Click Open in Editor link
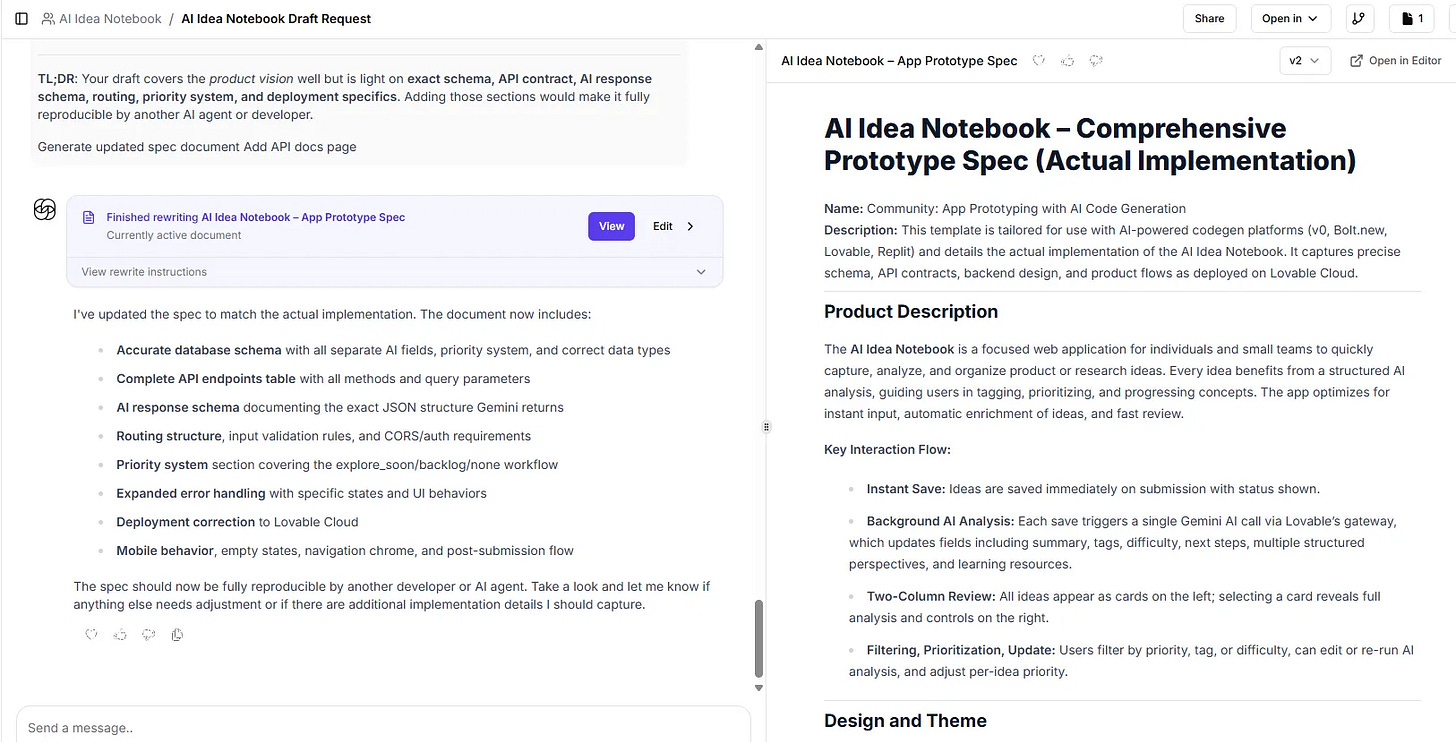Screen dimensions: 1456x742 [x=1396, y=61]
